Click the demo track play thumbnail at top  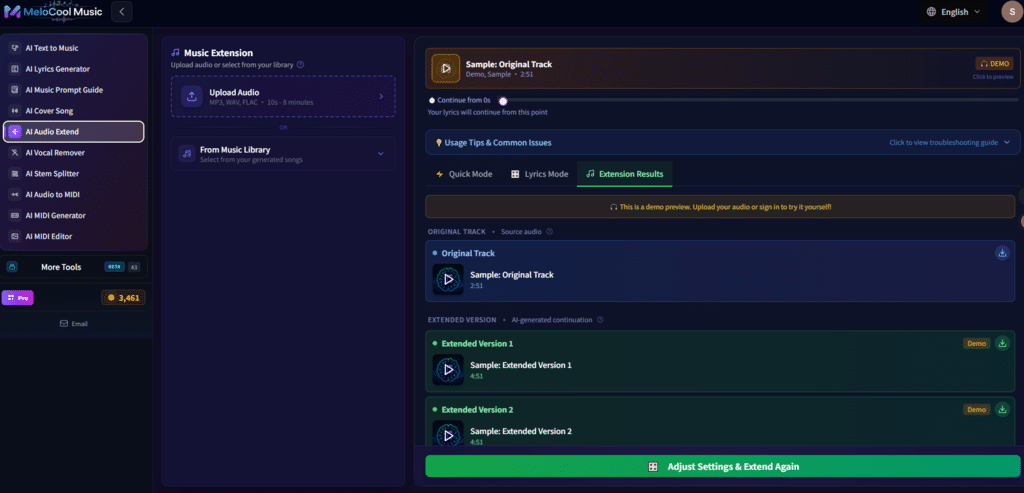(x=445, y=69)
